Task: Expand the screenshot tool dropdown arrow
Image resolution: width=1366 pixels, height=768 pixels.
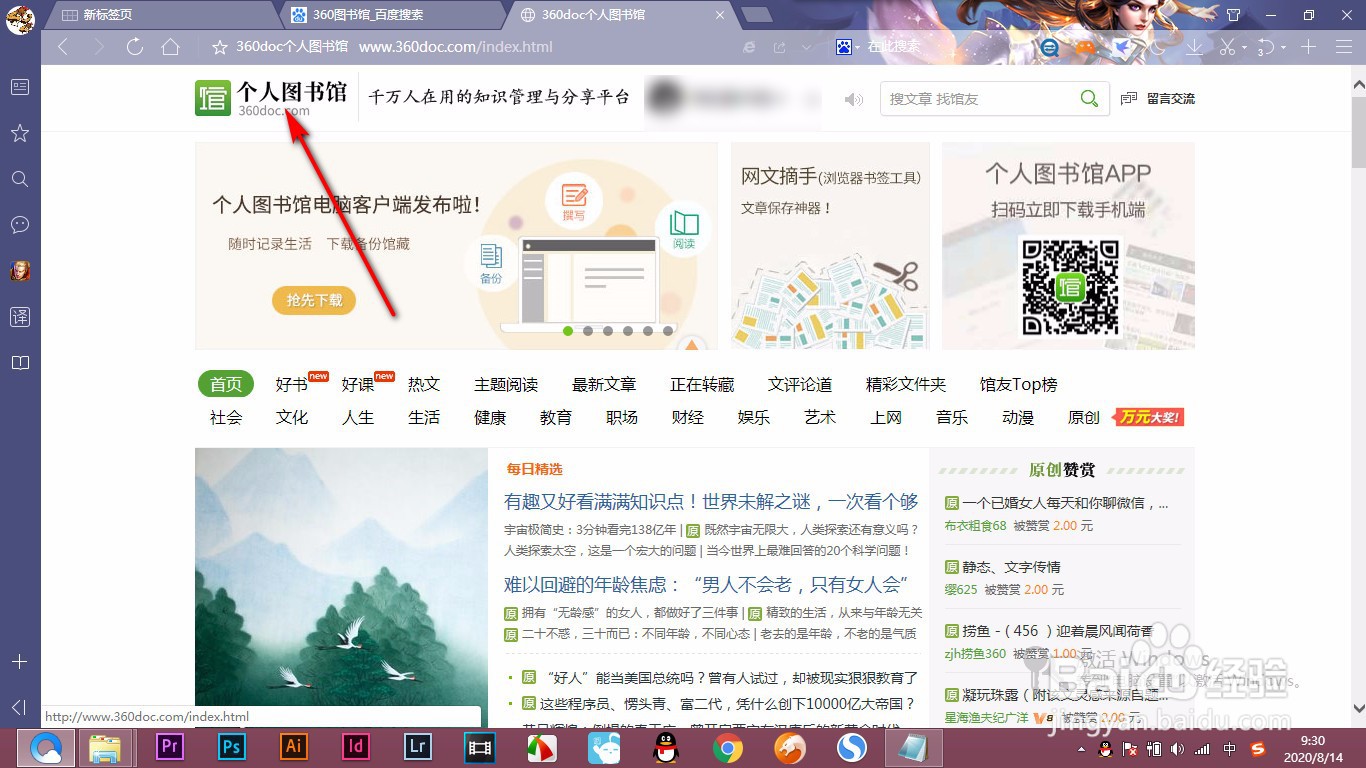Action: click(1244, 47)
